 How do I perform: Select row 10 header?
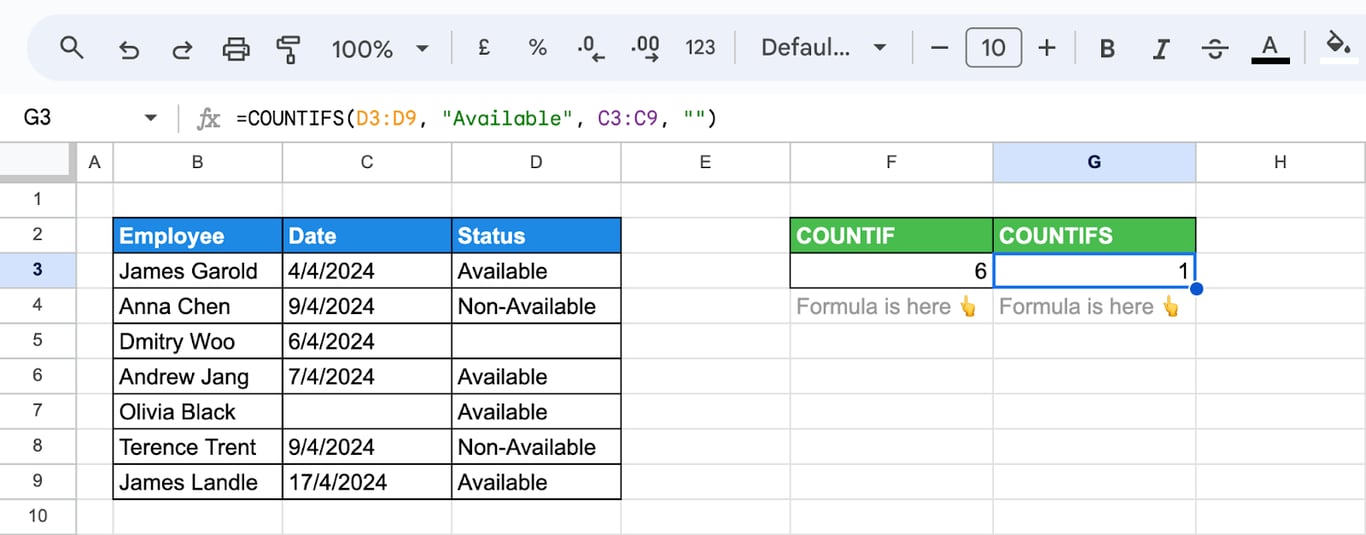point(38,516)
